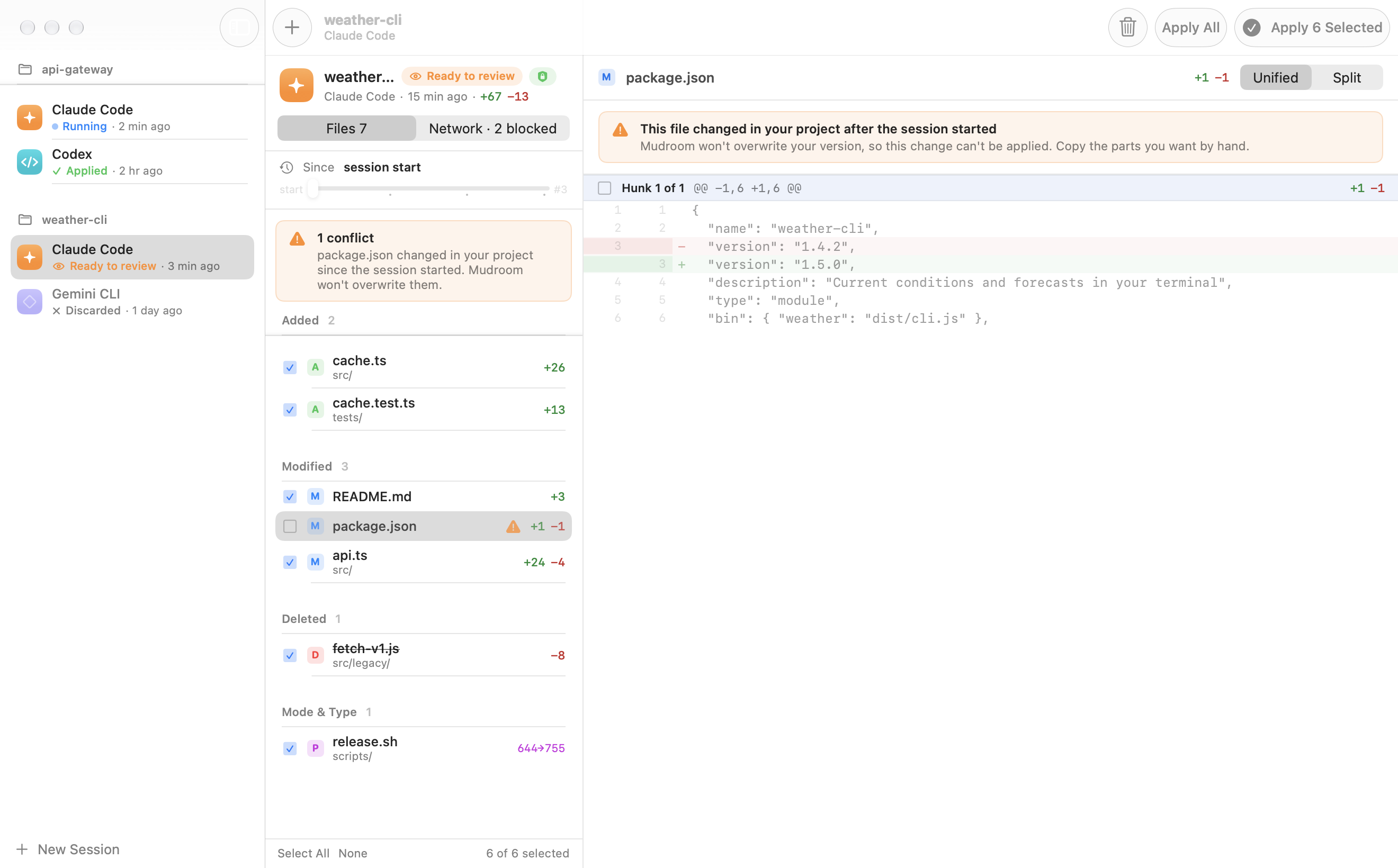Open the Codex session in api-gateway

coord(133,162)
